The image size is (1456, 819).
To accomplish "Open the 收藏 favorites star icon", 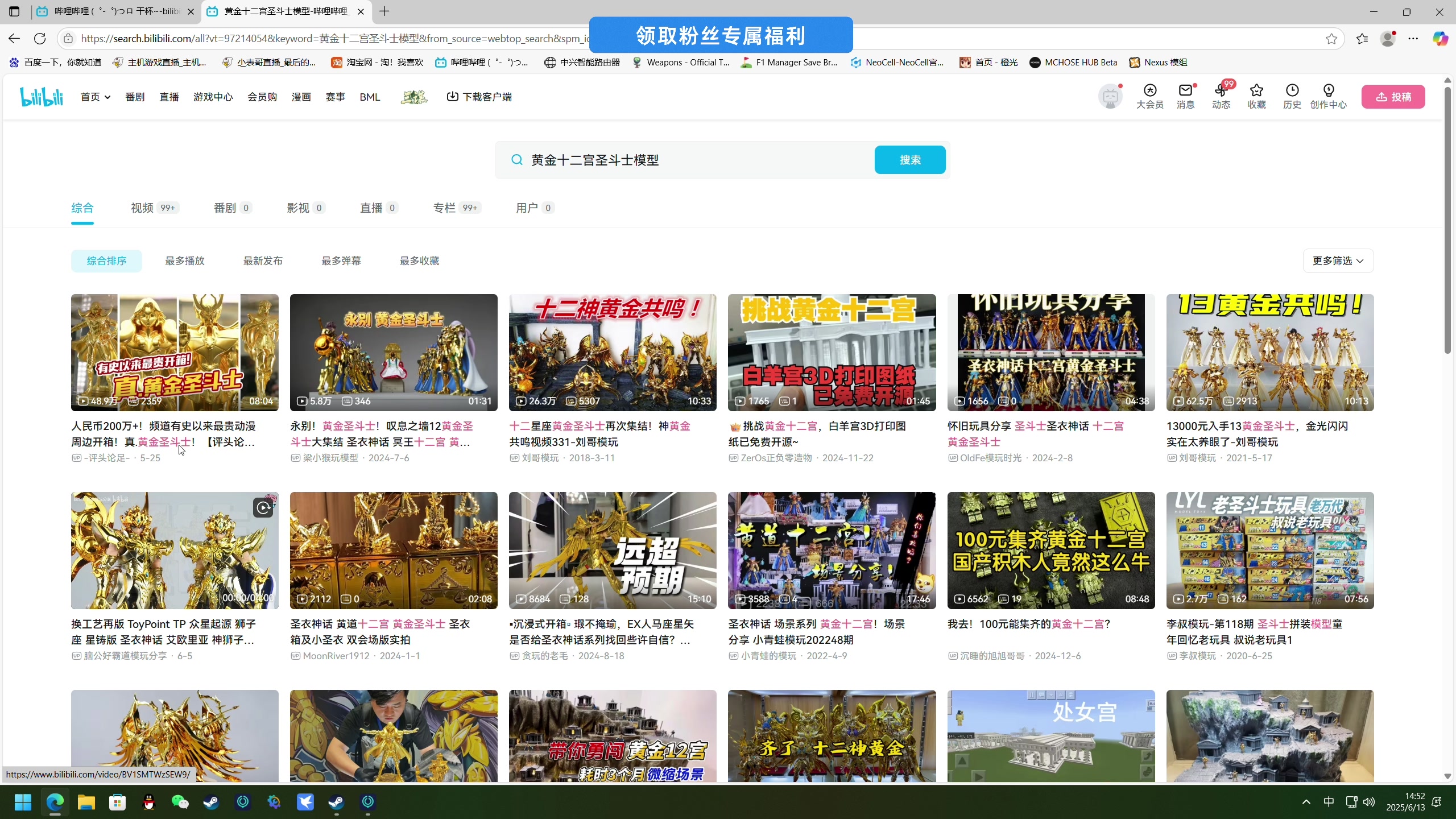I will pos(1256,96).
